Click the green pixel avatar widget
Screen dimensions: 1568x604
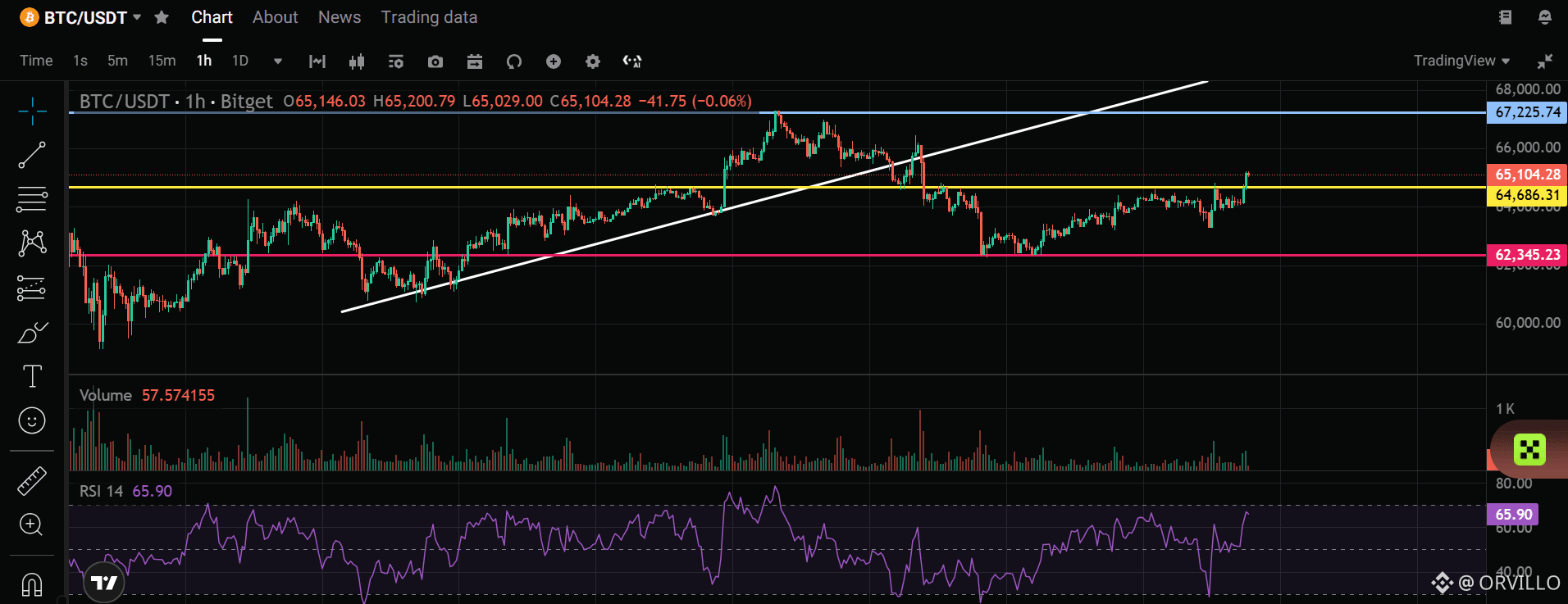pos(1529,449)
